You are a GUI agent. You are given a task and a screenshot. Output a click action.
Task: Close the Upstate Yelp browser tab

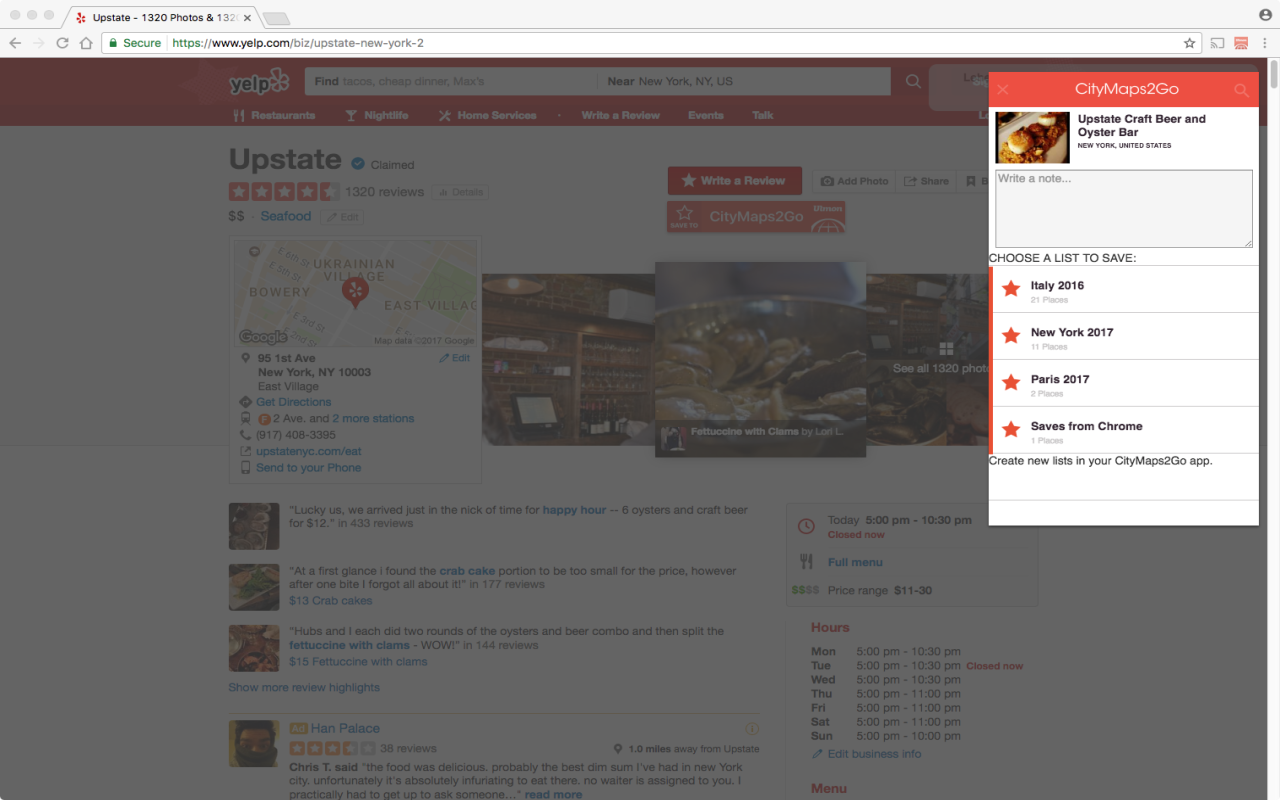point(247,18)
